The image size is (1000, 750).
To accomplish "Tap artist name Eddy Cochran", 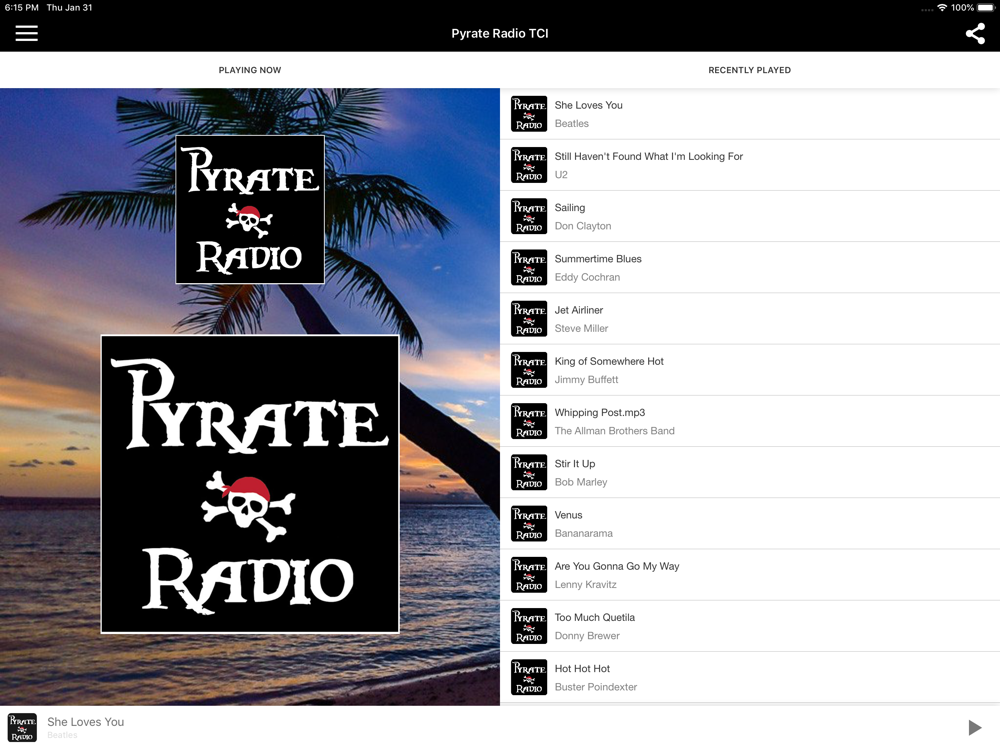I will point(587,277).
